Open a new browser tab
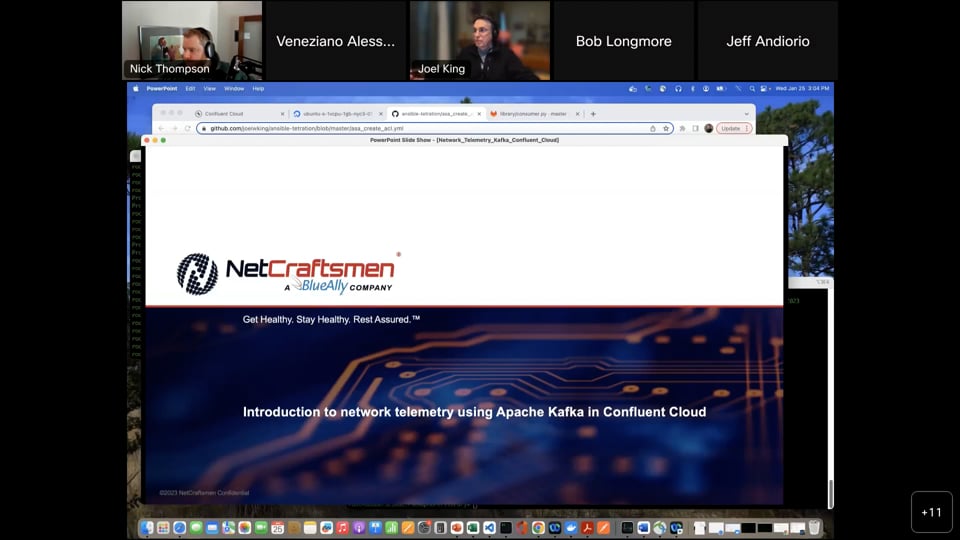The image size is (960, 540). click(x=593, y=114)
